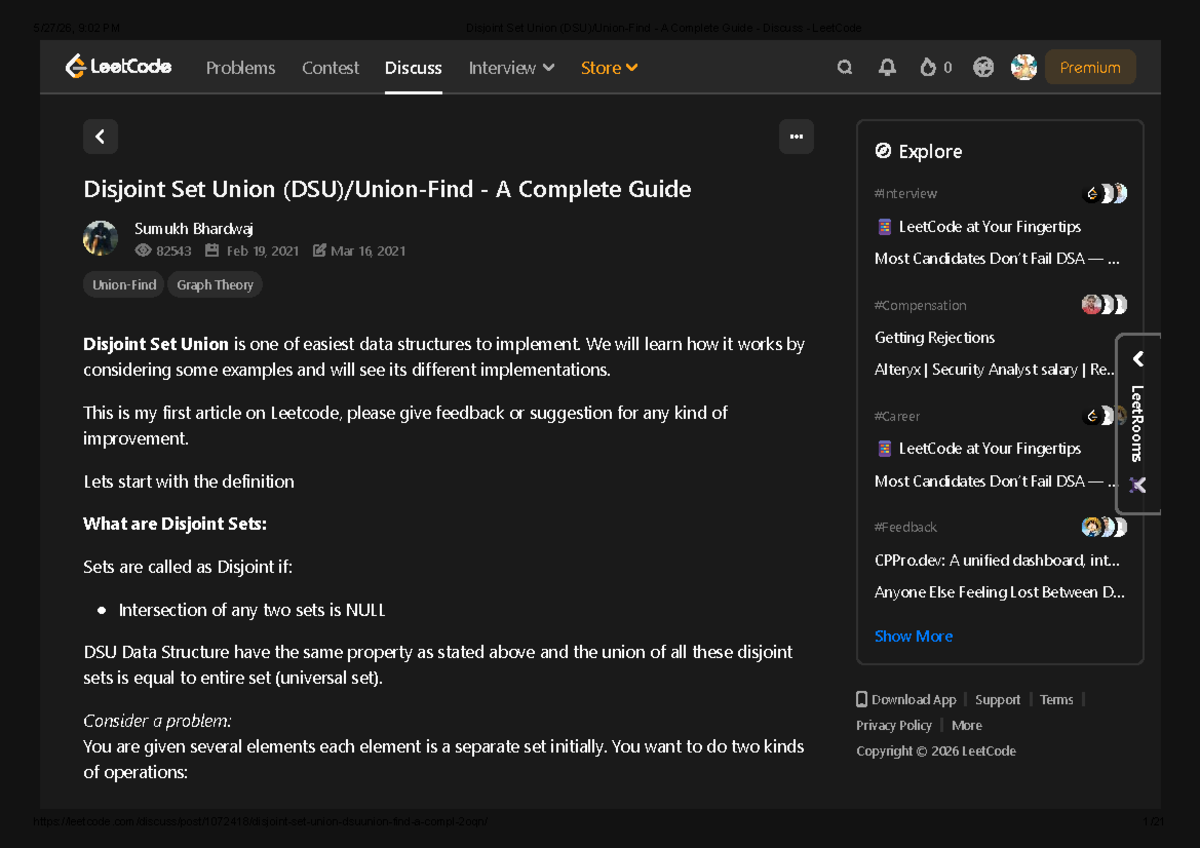Open the Getting Rejections post
Image resolution: width=1200 pixels, height=848 pixels.
coord(935,338)
